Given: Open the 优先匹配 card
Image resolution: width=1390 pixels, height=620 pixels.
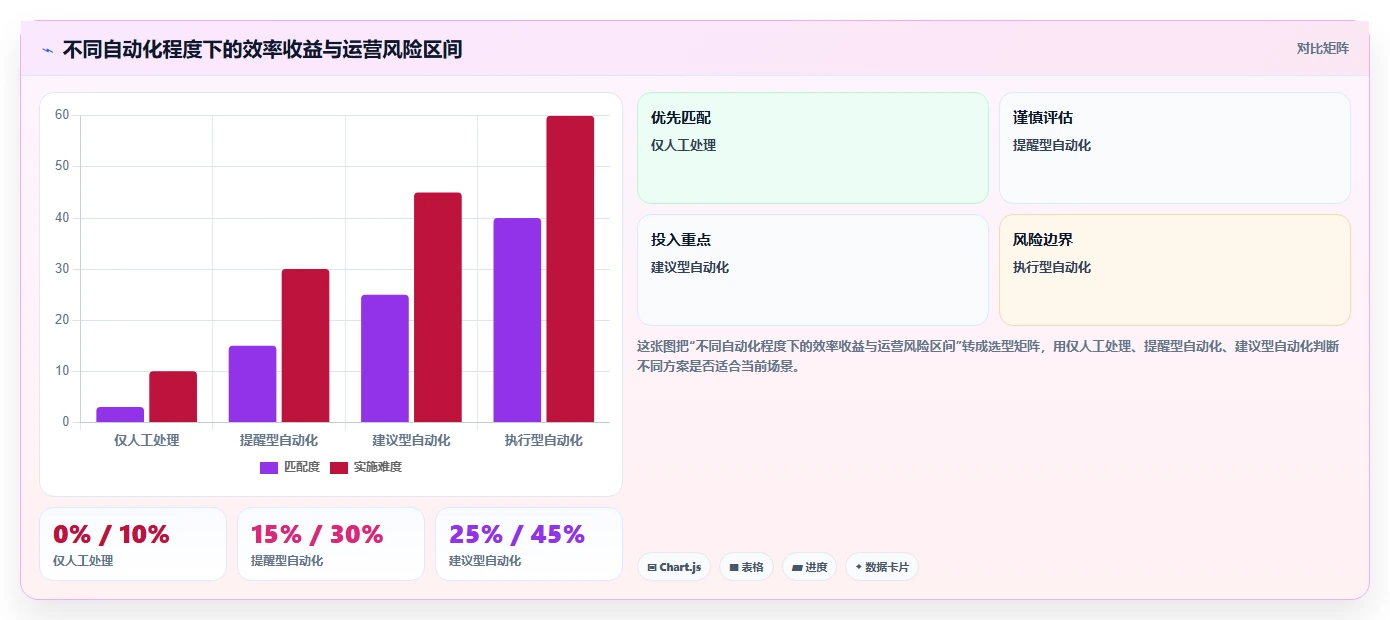Looking at the screenshot, I should click(813, 148).
